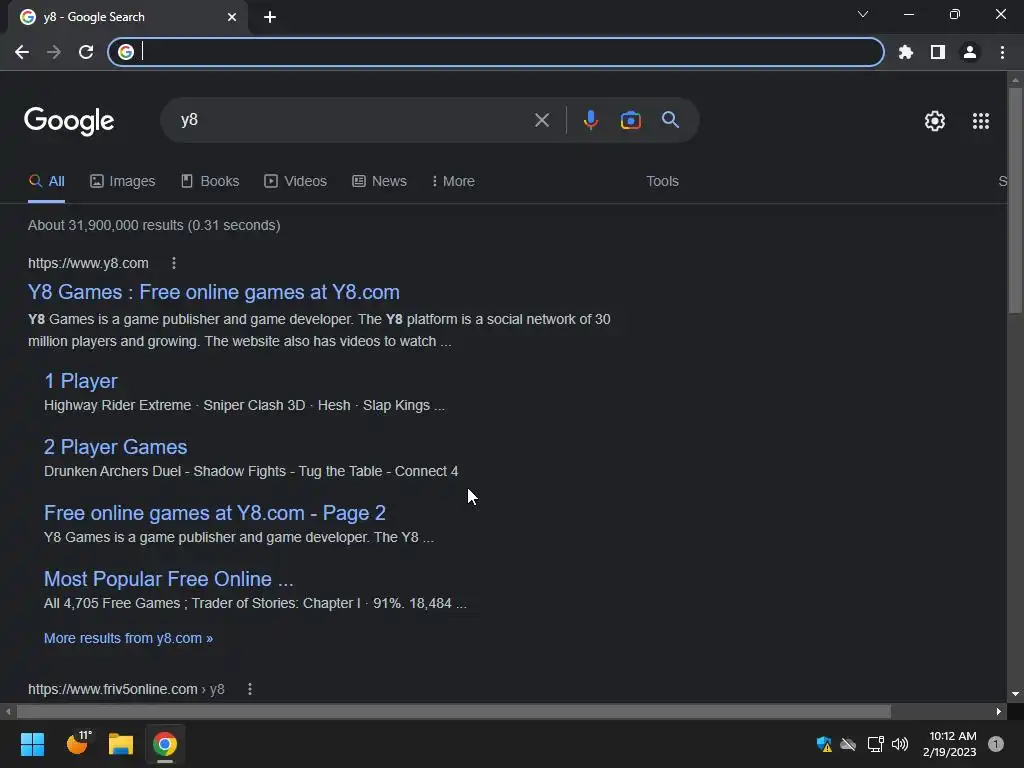Close the y8 - Google Search tab
Screen dimensions: 1024x768
point(232,17)
